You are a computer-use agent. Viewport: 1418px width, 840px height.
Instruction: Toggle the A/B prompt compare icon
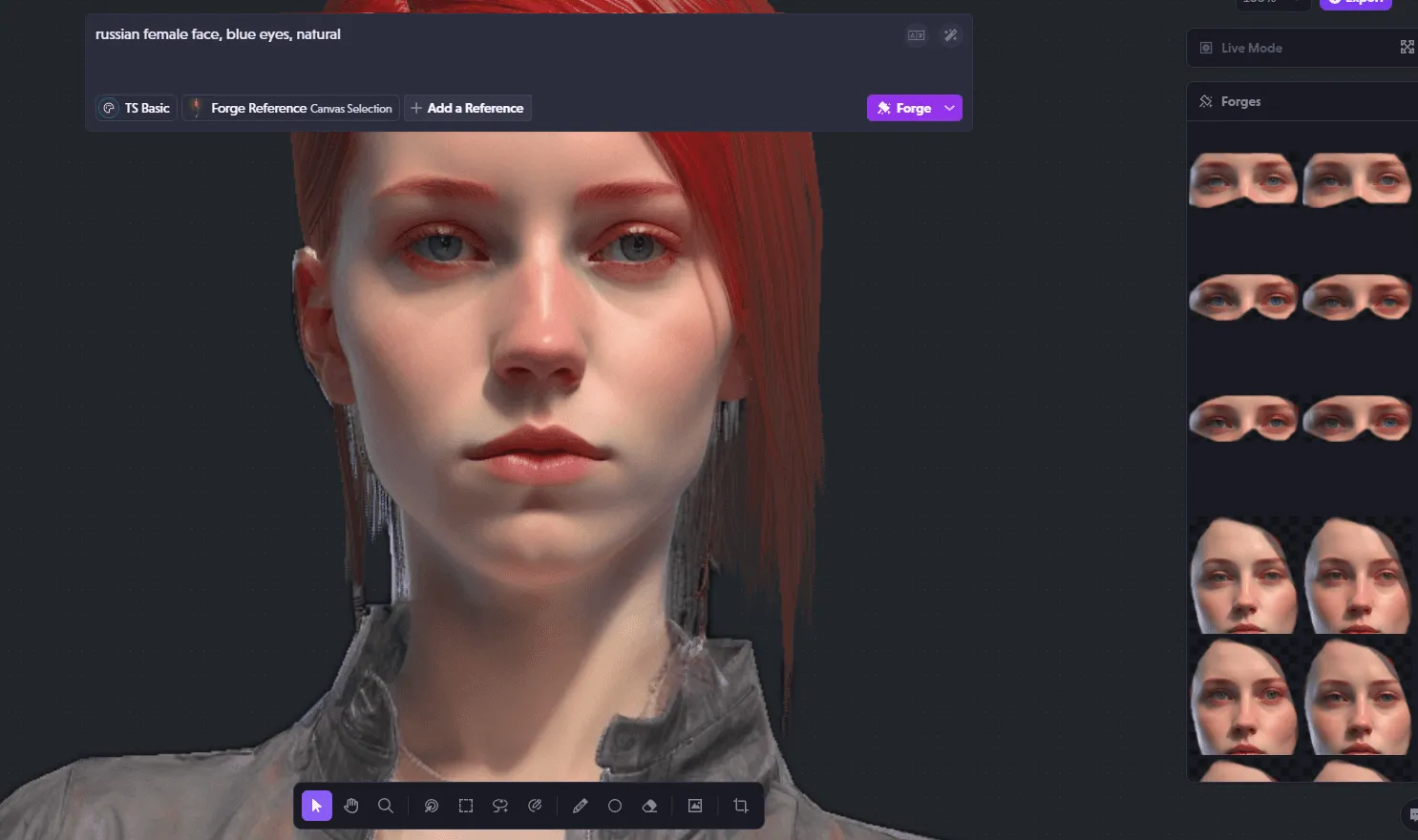916,35
